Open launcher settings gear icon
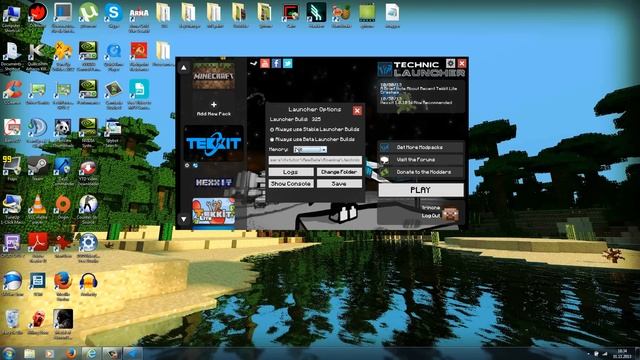The width and height of the screenshot is (640, 360). 450,63
